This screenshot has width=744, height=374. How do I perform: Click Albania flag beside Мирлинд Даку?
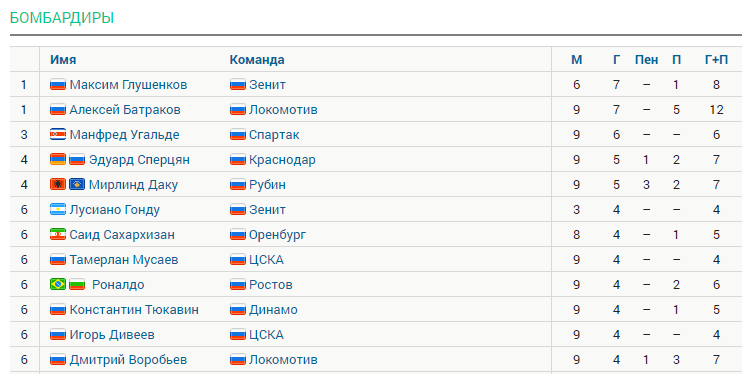58,185
